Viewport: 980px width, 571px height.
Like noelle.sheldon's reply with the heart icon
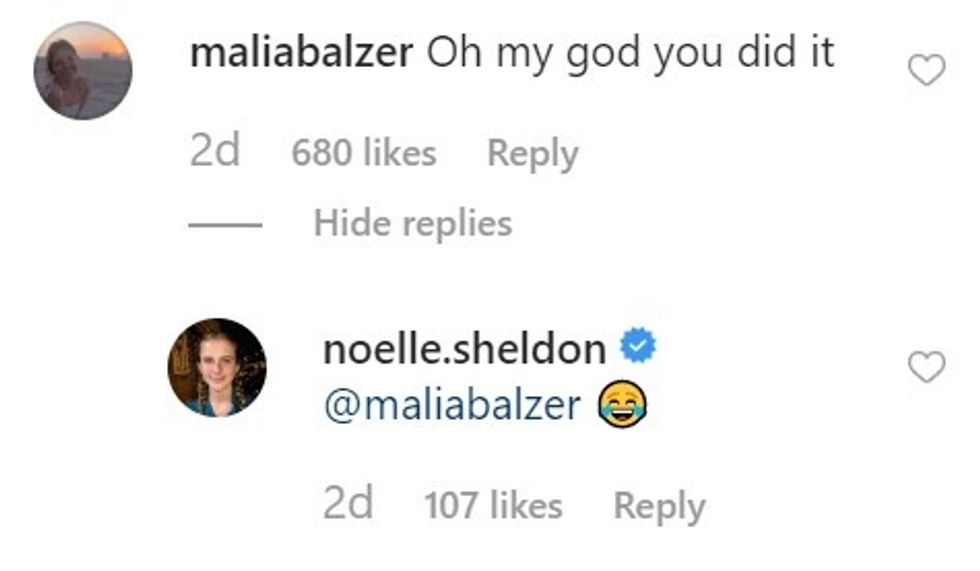point(926,369)
